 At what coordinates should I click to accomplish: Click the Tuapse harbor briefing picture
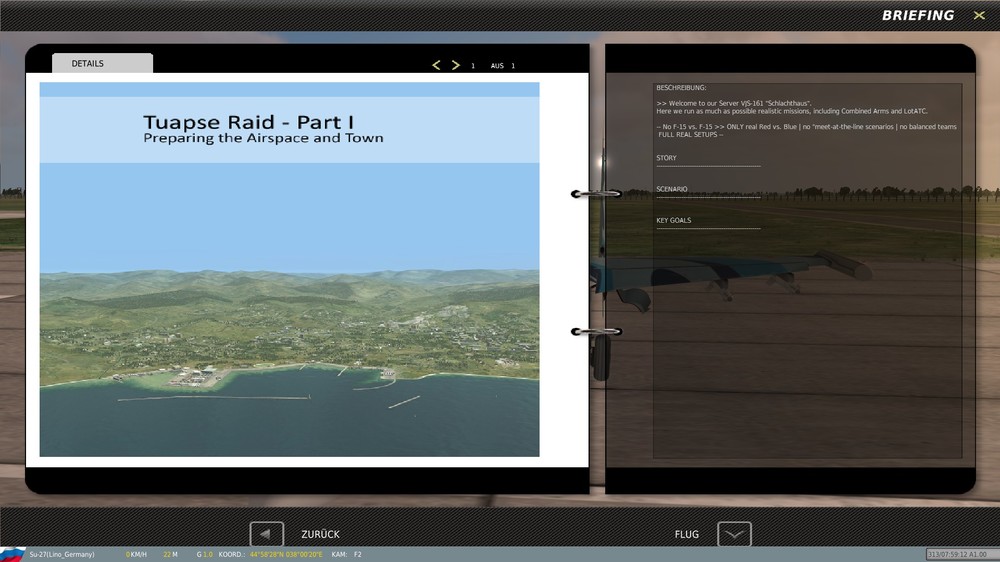tap(290, 269)
